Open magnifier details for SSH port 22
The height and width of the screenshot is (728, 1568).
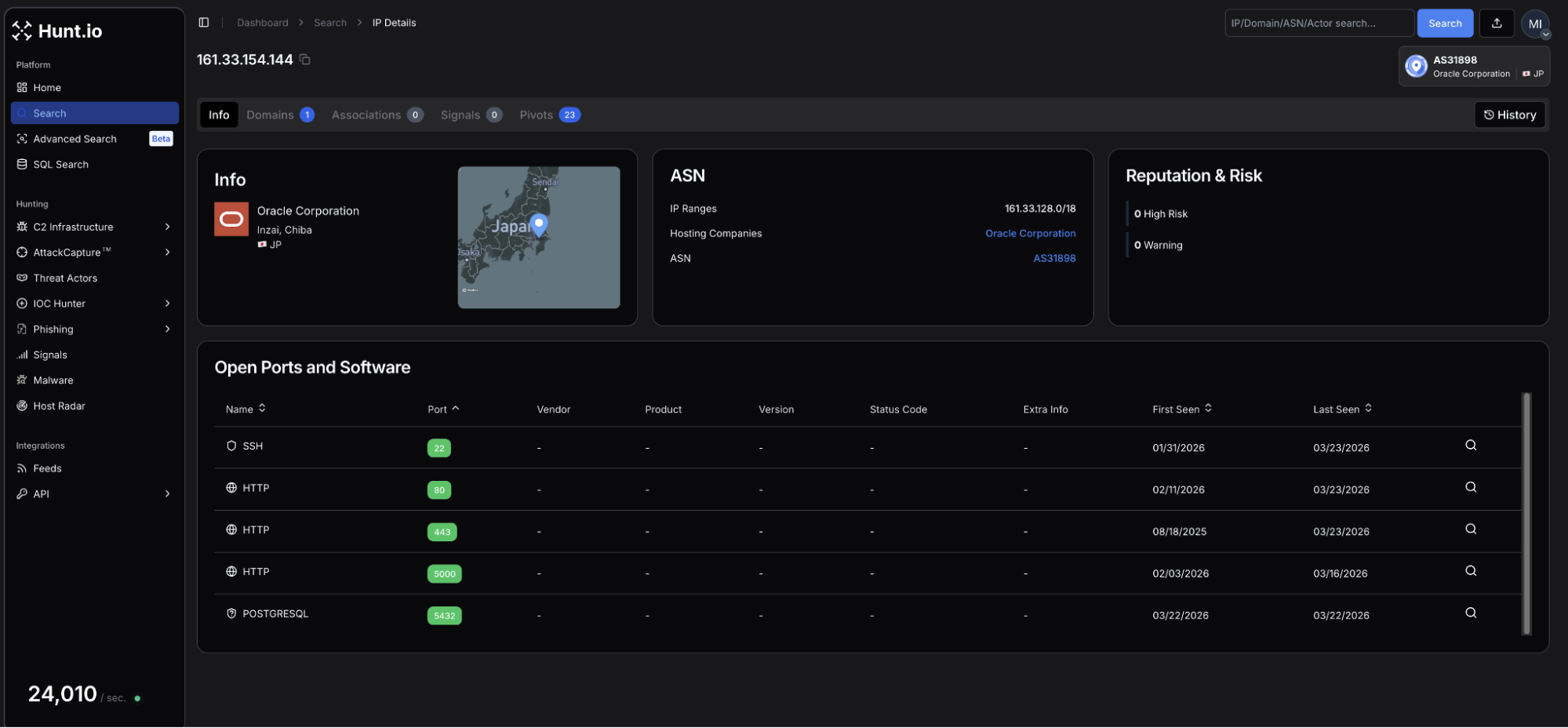tap(1470, 446)
